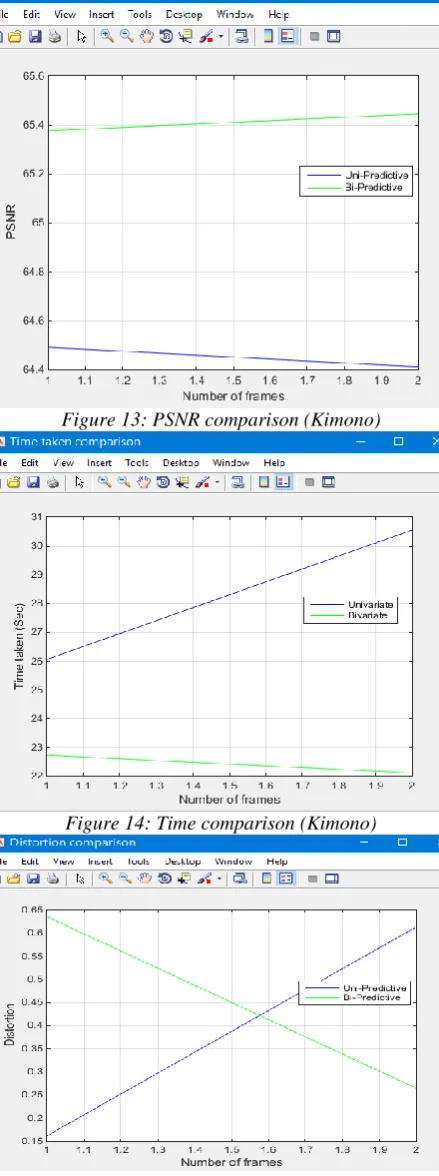Screen dimensions: 439x1176
Task: Open Window menu in Time taken comparison window
Action: click(231, 463)
